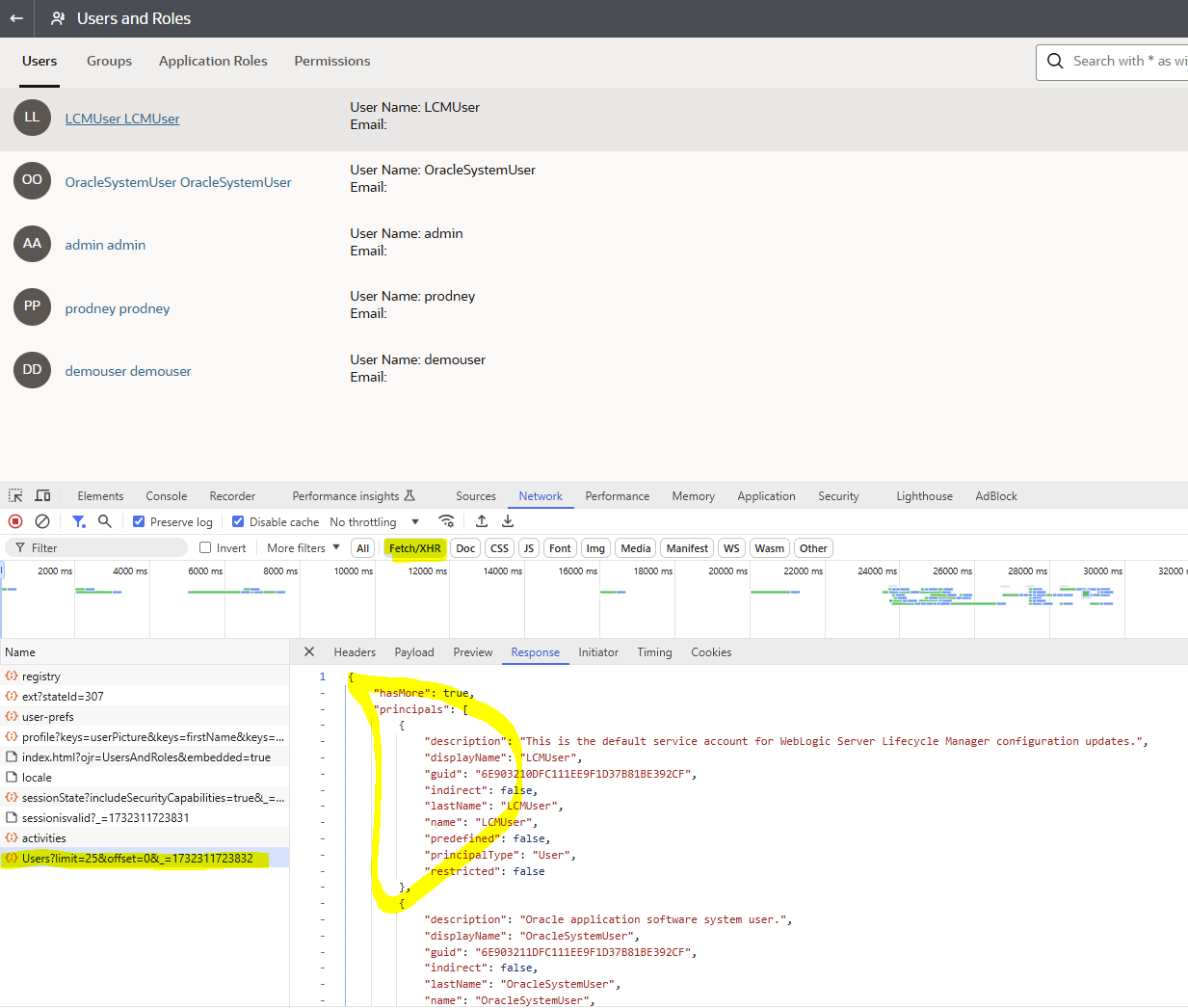Click the export HAR download icon
The height and width of the screenshot is (1008, 1188).
508,521
